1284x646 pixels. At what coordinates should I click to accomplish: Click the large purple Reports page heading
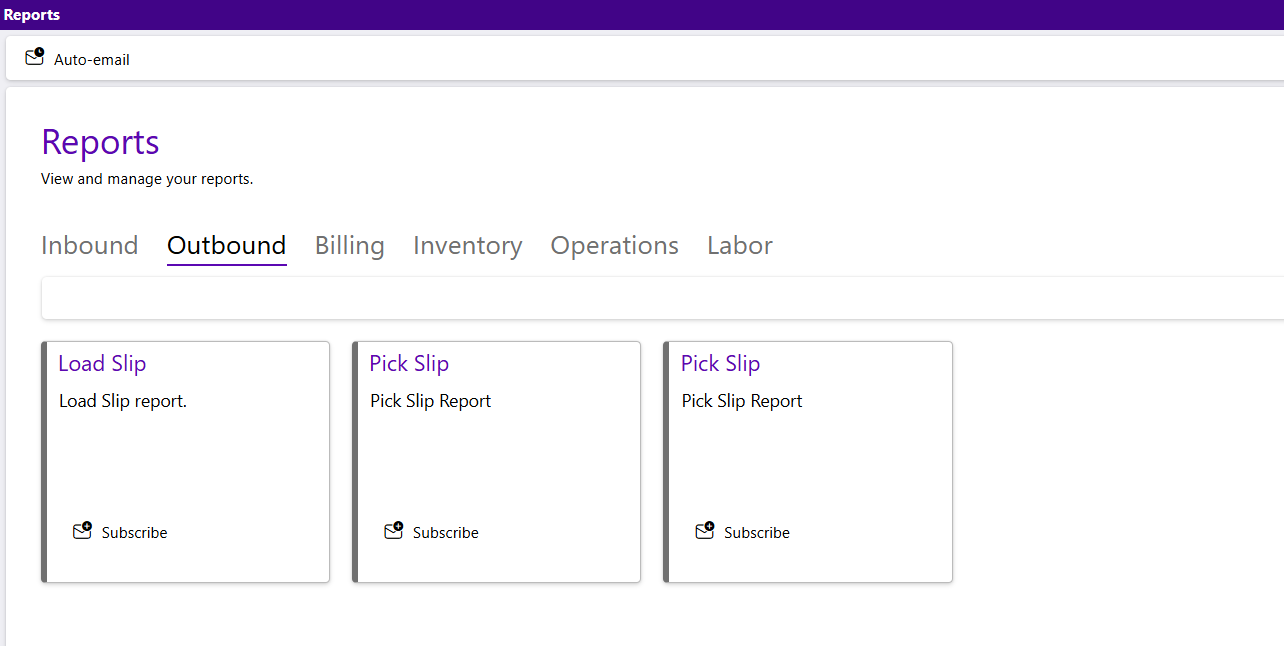(x=100, y=142)
